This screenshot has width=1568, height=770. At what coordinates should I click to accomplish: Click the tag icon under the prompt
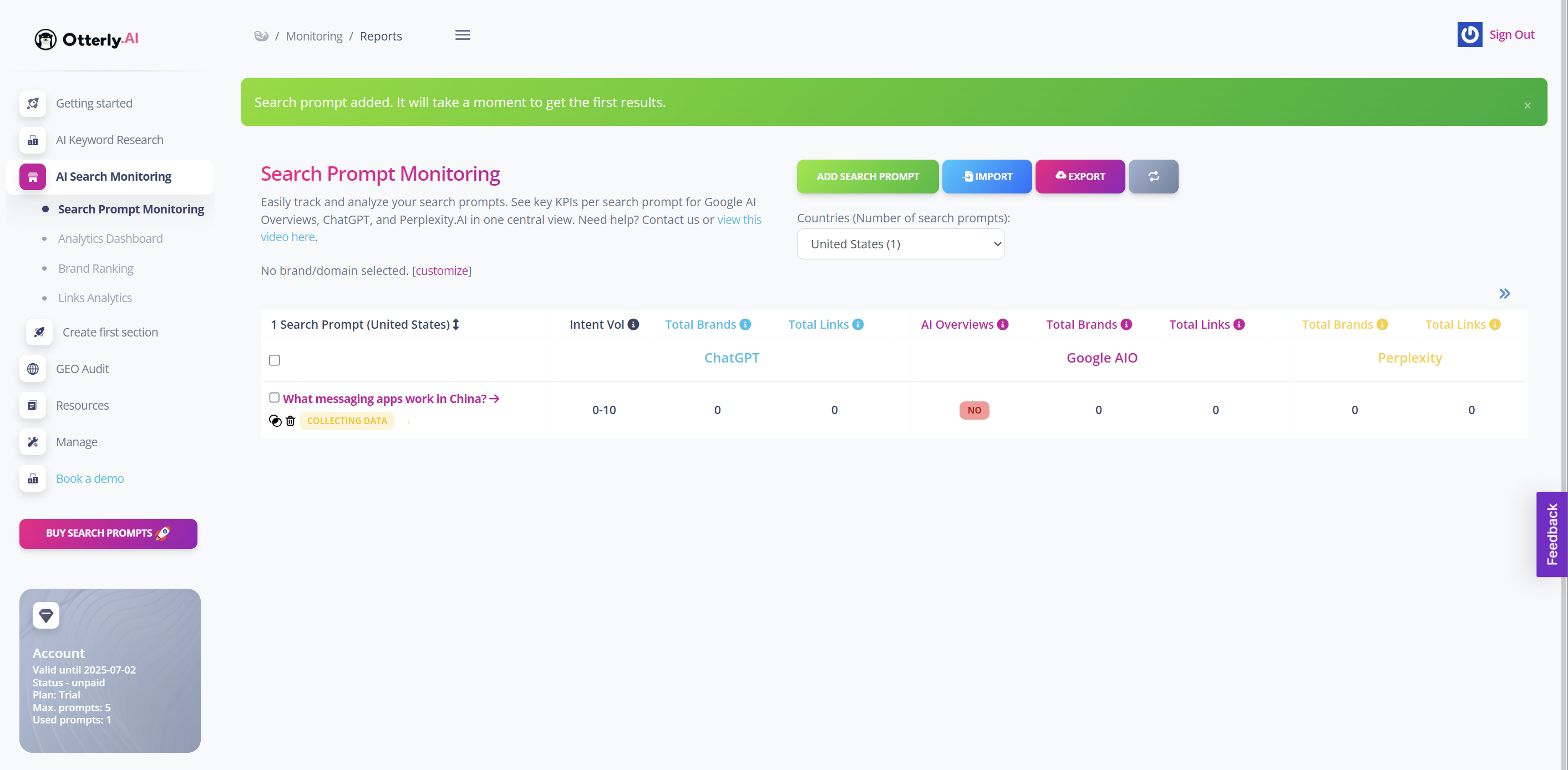pos(275,421)
